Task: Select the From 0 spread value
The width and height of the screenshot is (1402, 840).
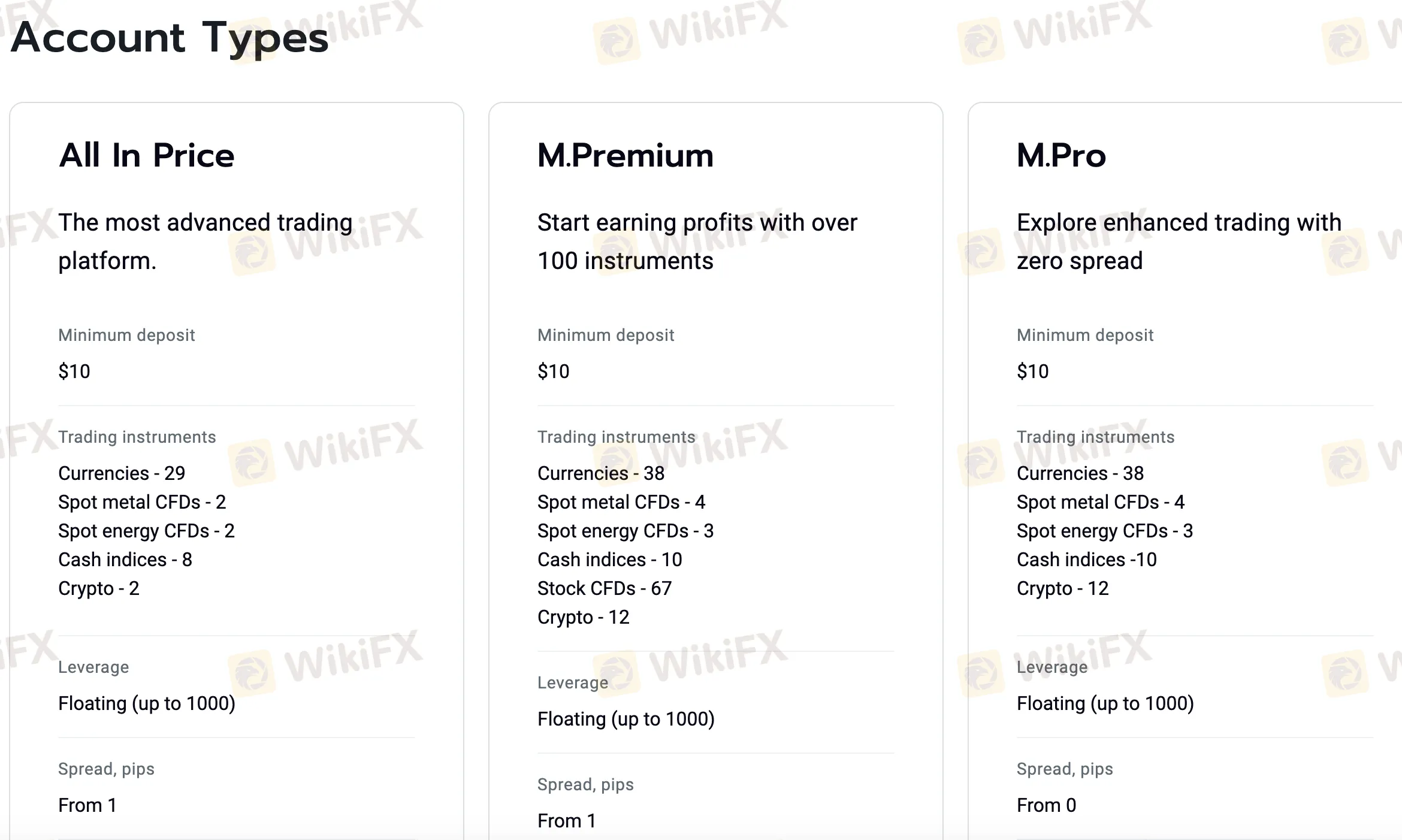Action: click(1046, 805)
